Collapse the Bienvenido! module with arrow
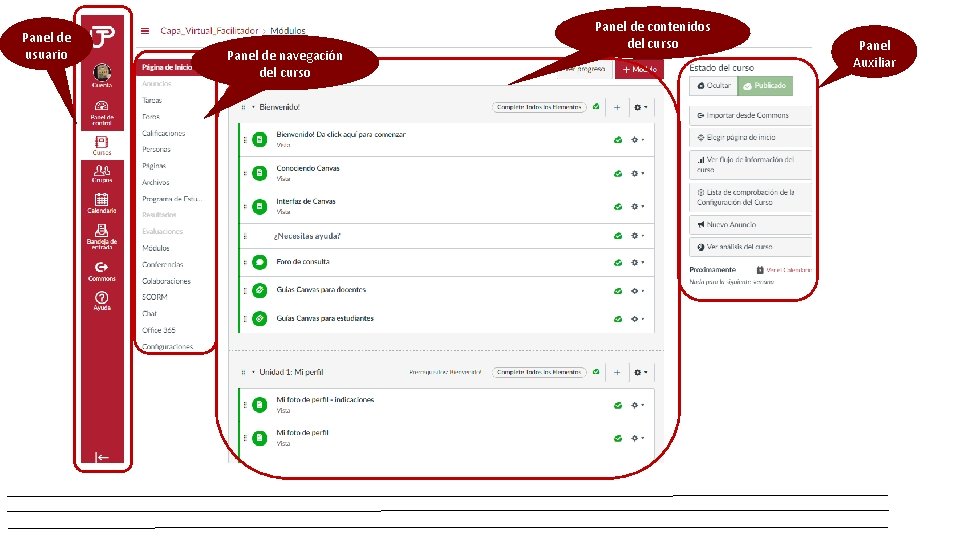 click(253, 107)
